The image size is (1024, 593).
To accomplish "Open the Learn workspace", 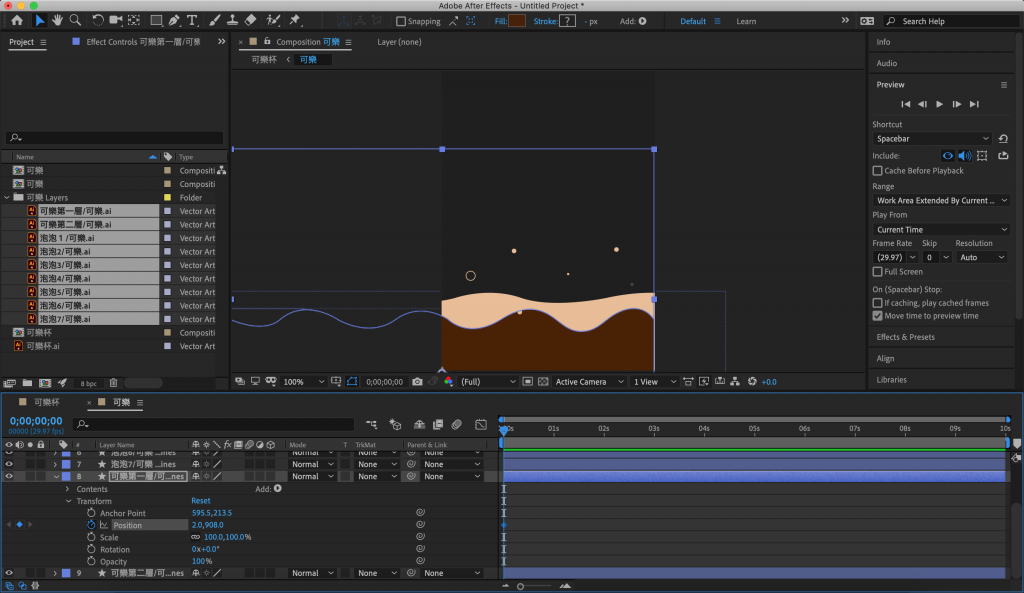I will [x=746, y=21].
